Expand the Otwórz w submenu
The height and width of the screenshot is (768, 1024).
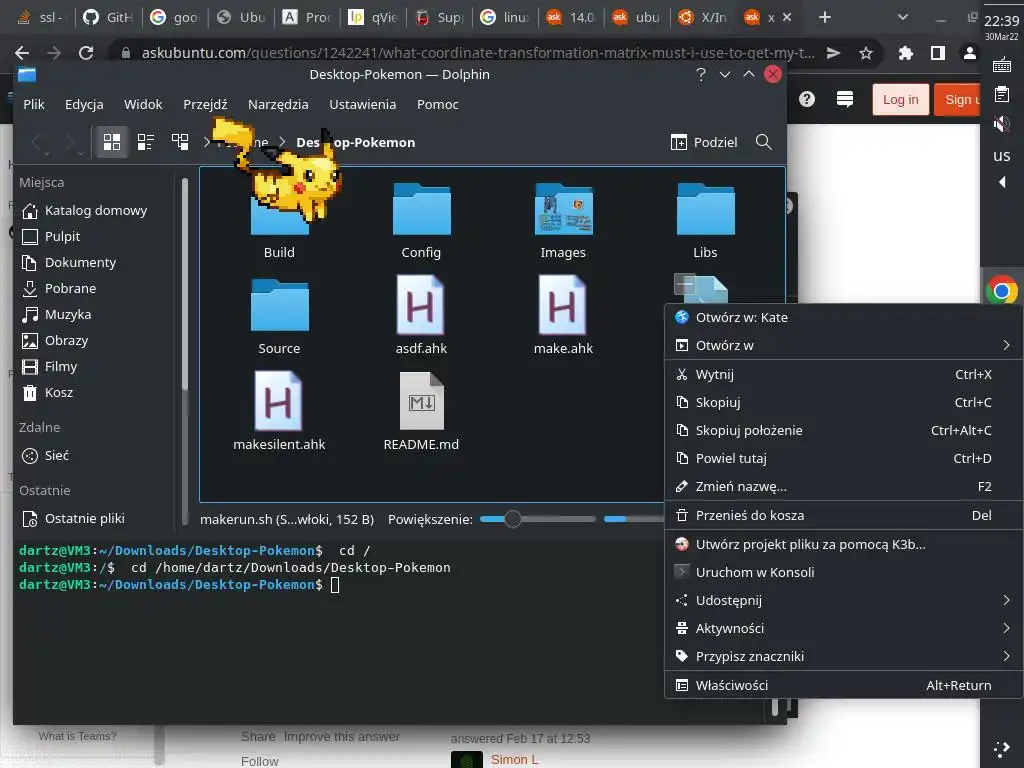point(844,345)
